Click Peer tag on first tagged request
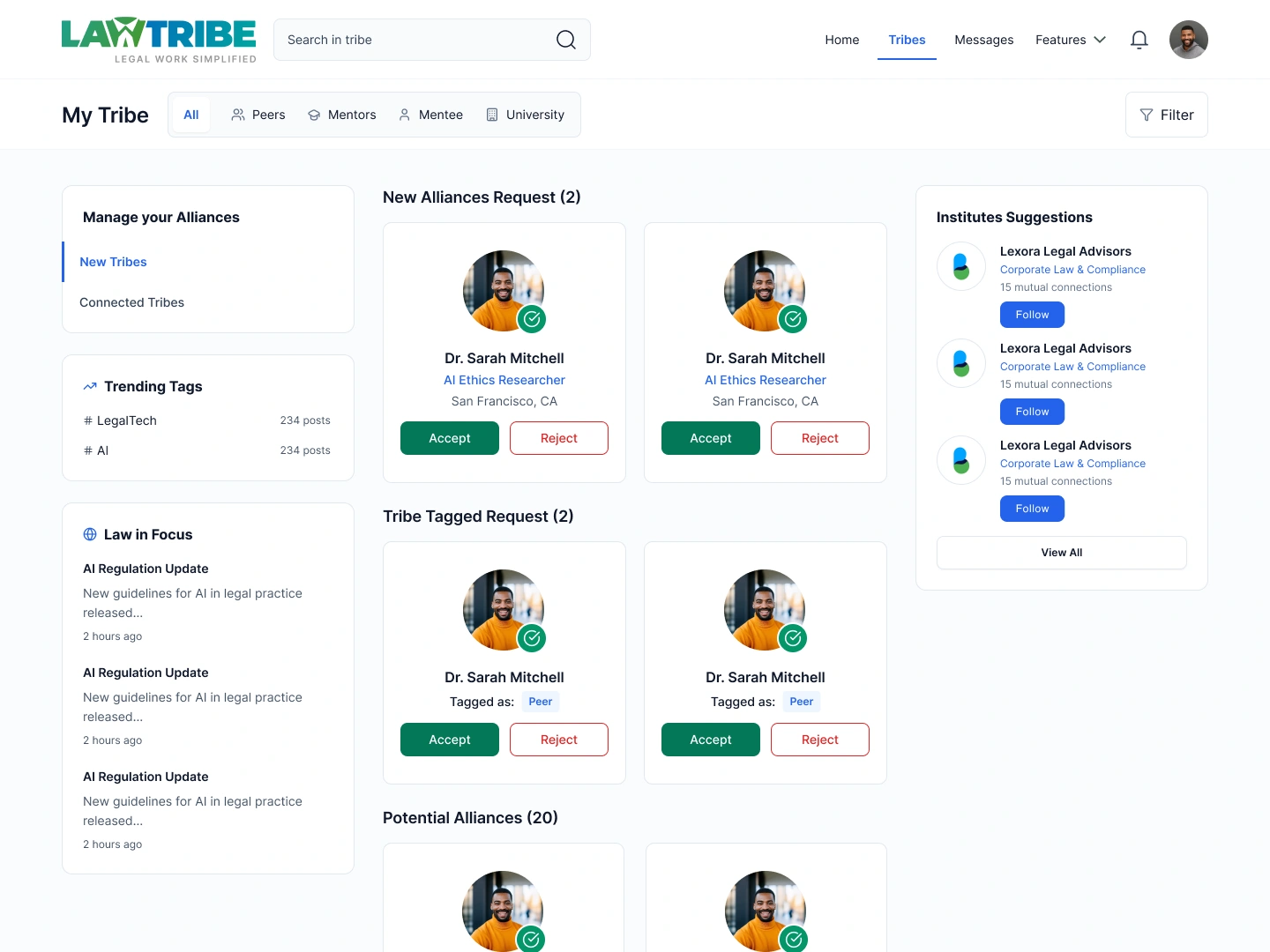The image size is (1270, 952). pos(541,702)
